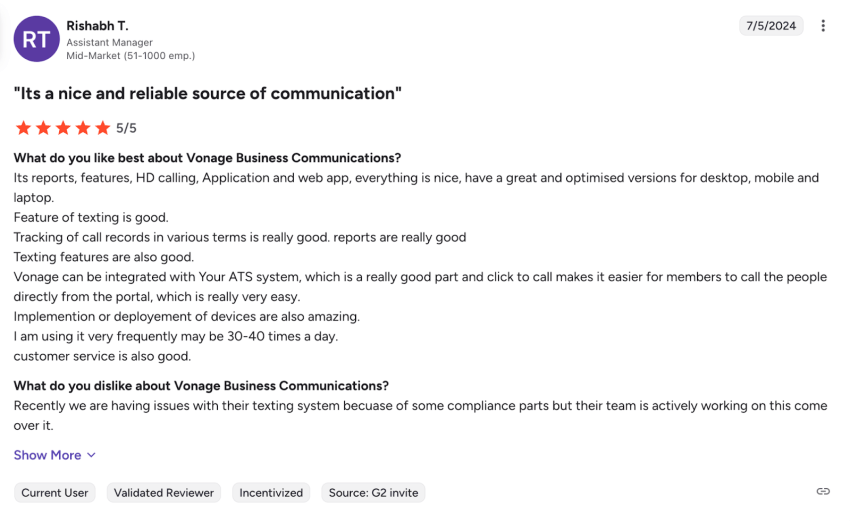The height and width of the screenshot is (522, 850).
Task: Open reviewer profile Rishabh T.
Action: pyautogui.click(x=97, y=25)
